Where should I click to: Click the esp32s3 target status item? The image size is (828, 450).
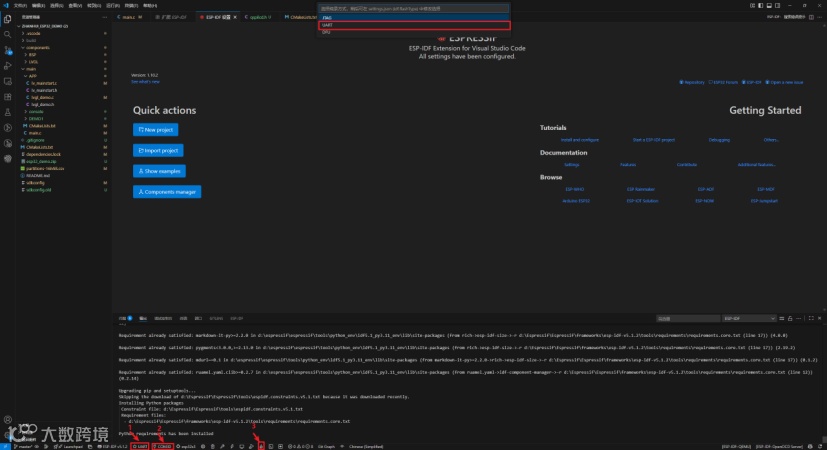click(x=186, y=446)
